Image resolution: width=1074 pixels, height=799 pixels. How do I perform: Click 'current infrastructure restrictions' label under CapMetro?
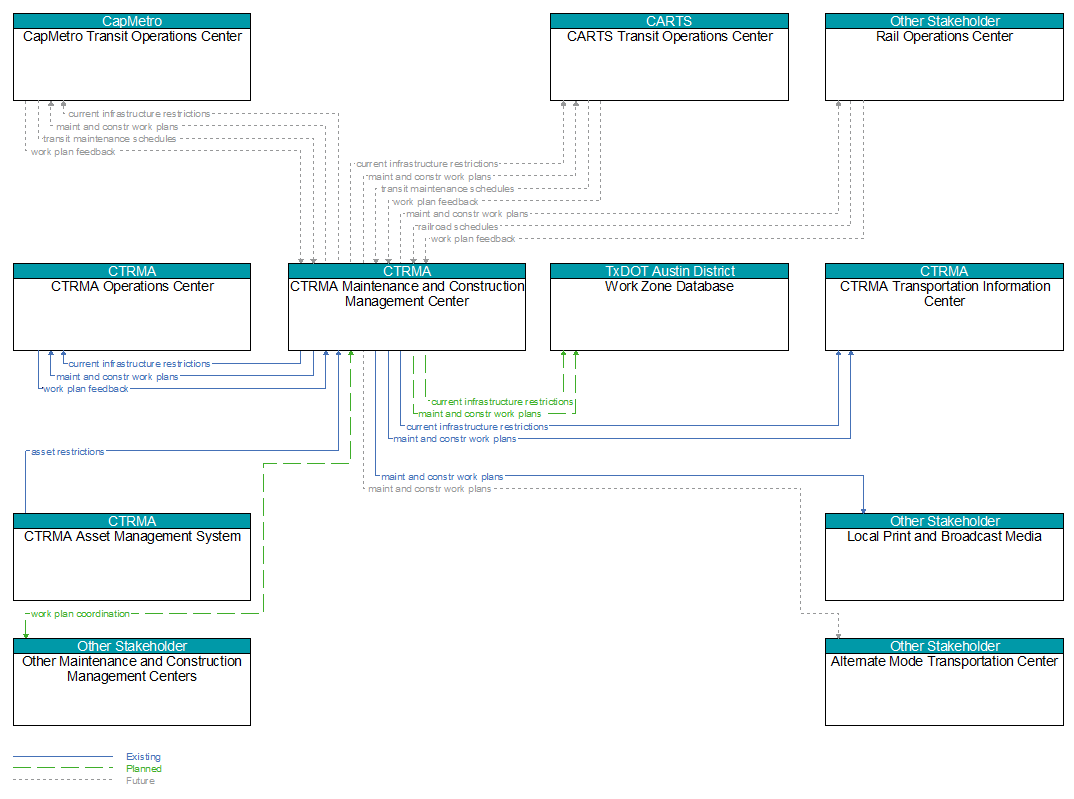139,114
